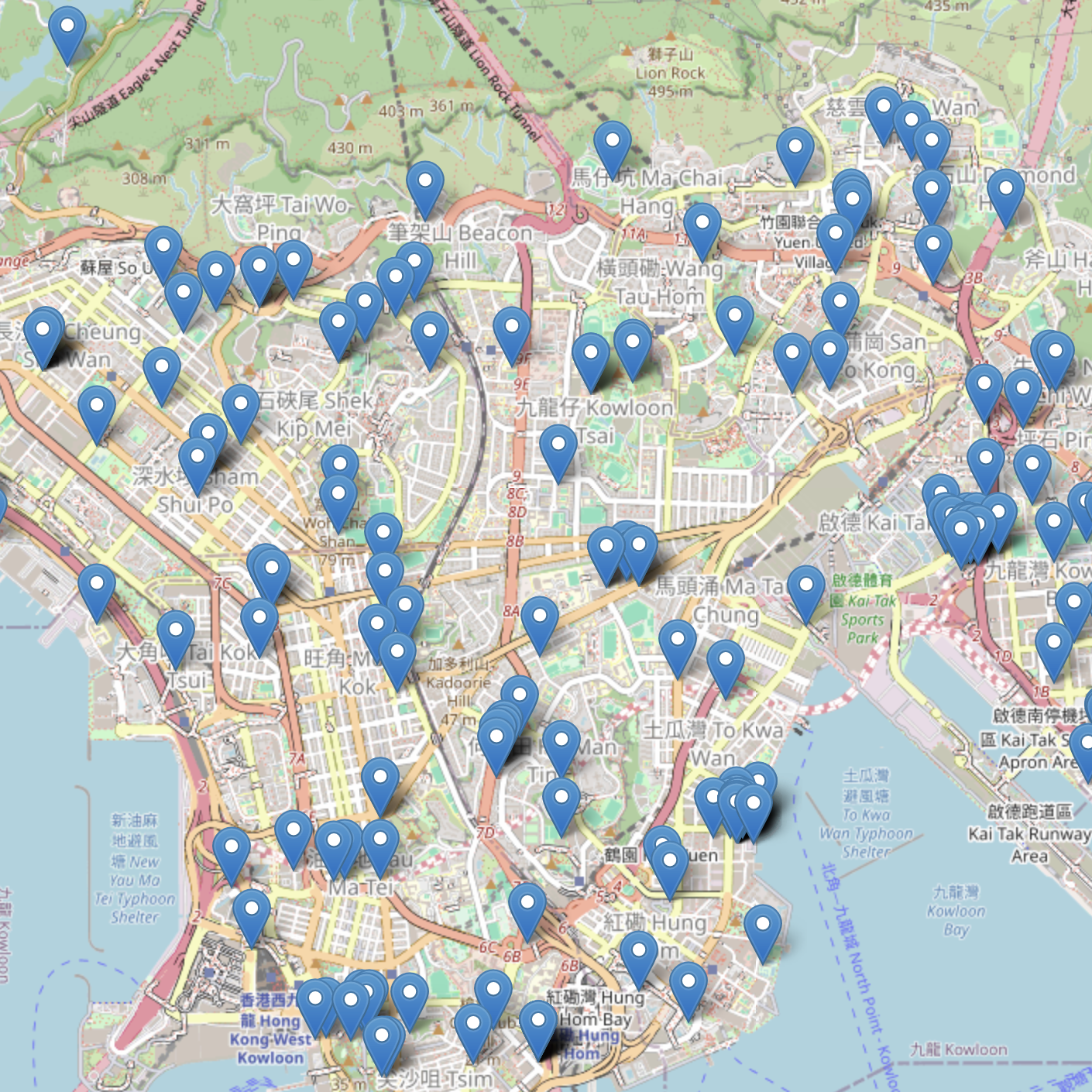Click the Lion Rock 495 m peak label
The image size is (1092, 1092).
[670, 73]
